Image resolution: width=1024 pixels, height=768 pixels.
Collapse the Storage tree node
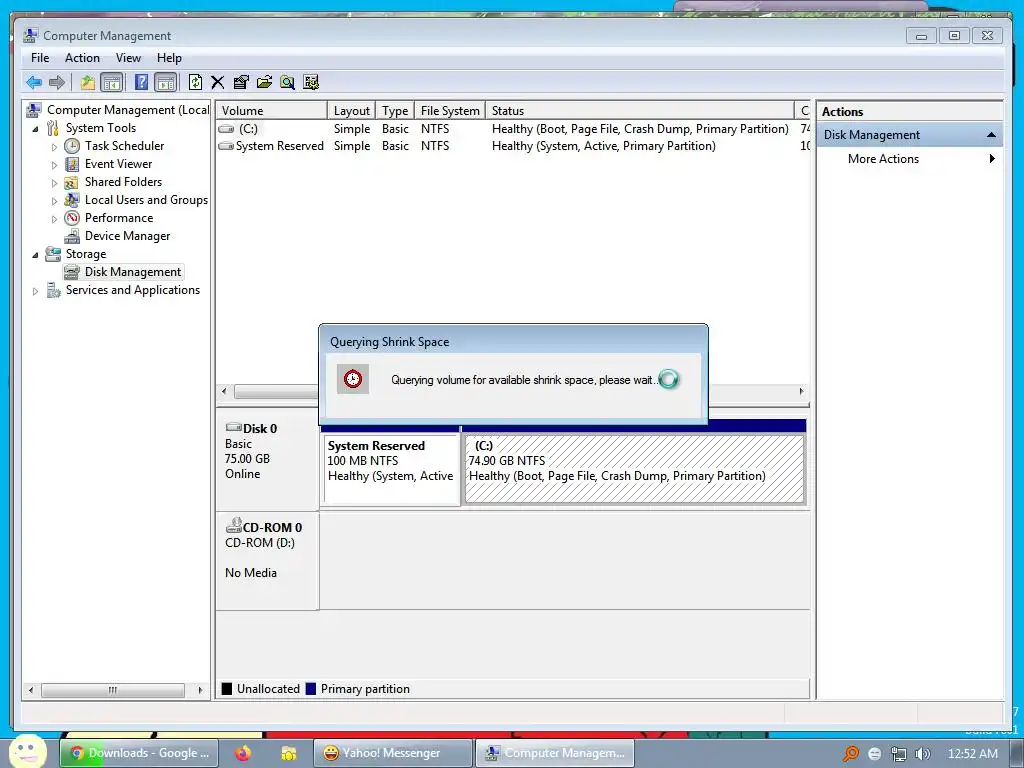point(35,255)
